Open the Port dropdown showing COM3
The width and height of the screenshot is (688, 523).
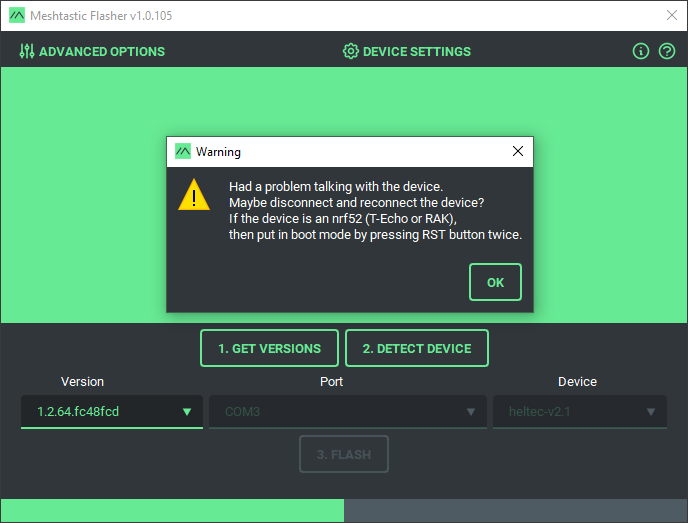tap(348, 412)
